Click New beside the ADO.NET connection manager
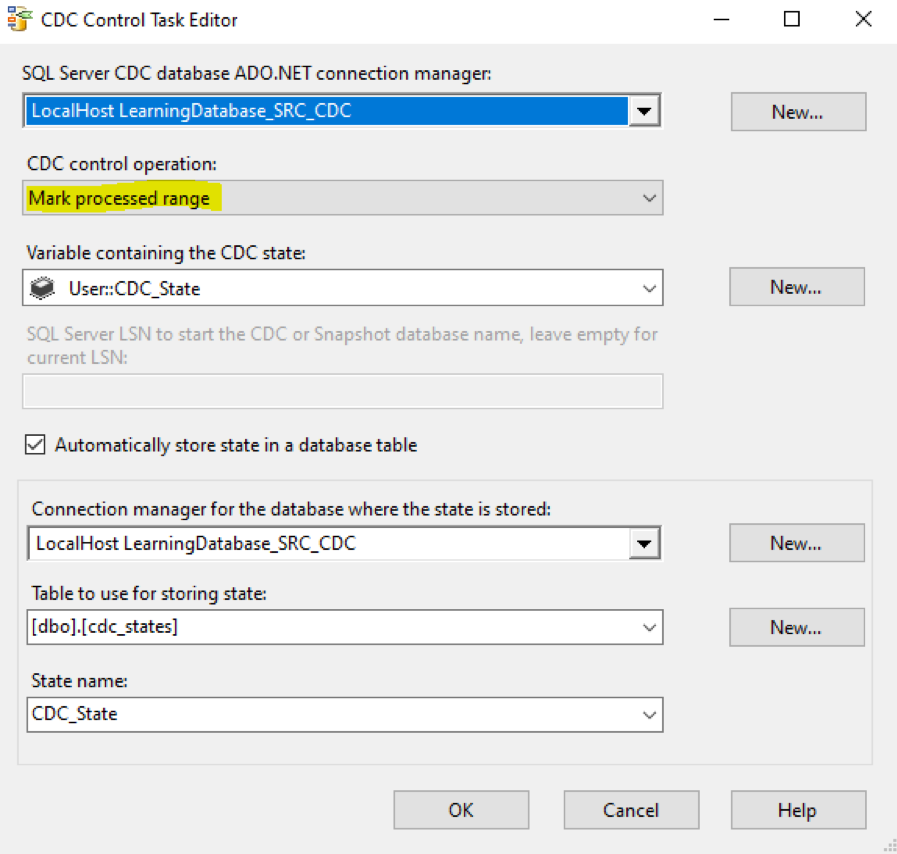Image resolution: width=897 pixels, height=854 pixels. click(797, 111)
